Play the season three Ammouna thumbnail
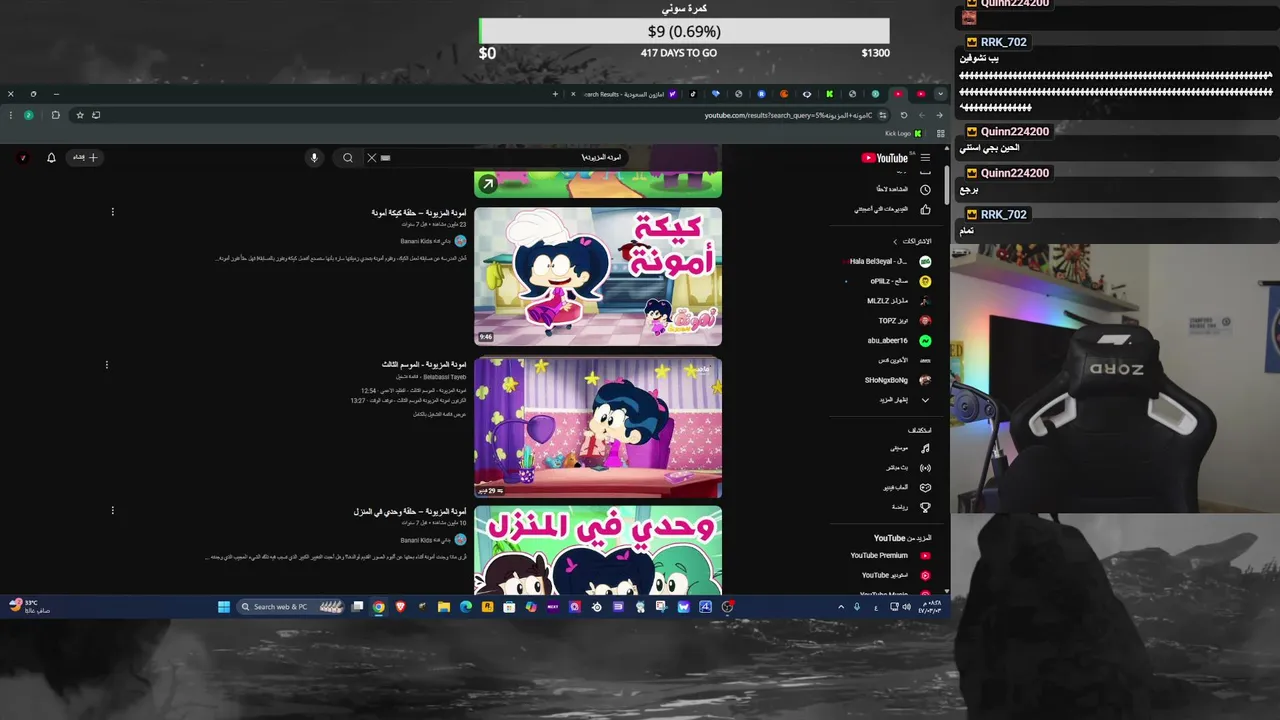This screenshot has height=720, width=1280. tap(598, 428)
